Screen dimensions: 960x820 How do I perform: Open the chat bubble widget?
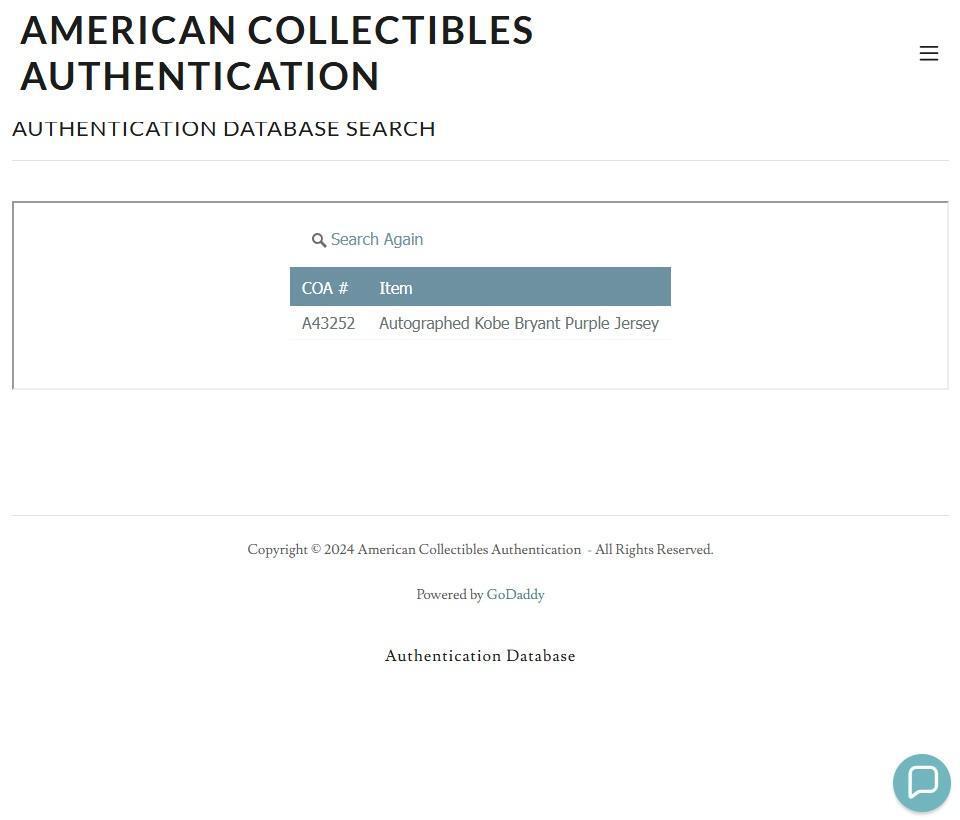click(x=921, y=782)
